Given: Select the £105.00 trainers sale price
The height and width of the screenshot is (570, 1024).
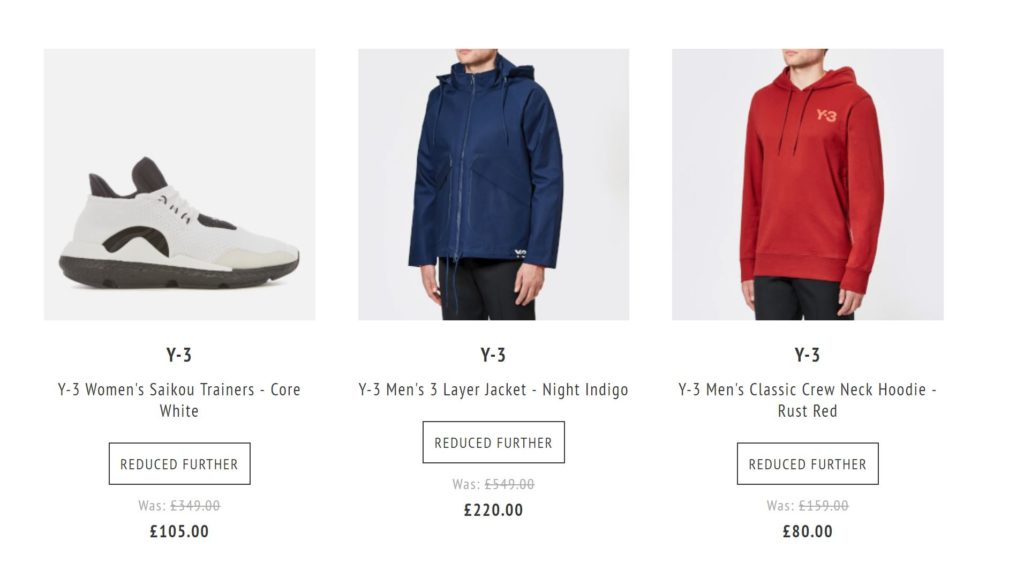Looking at the screenshot, I should point(179,532).
